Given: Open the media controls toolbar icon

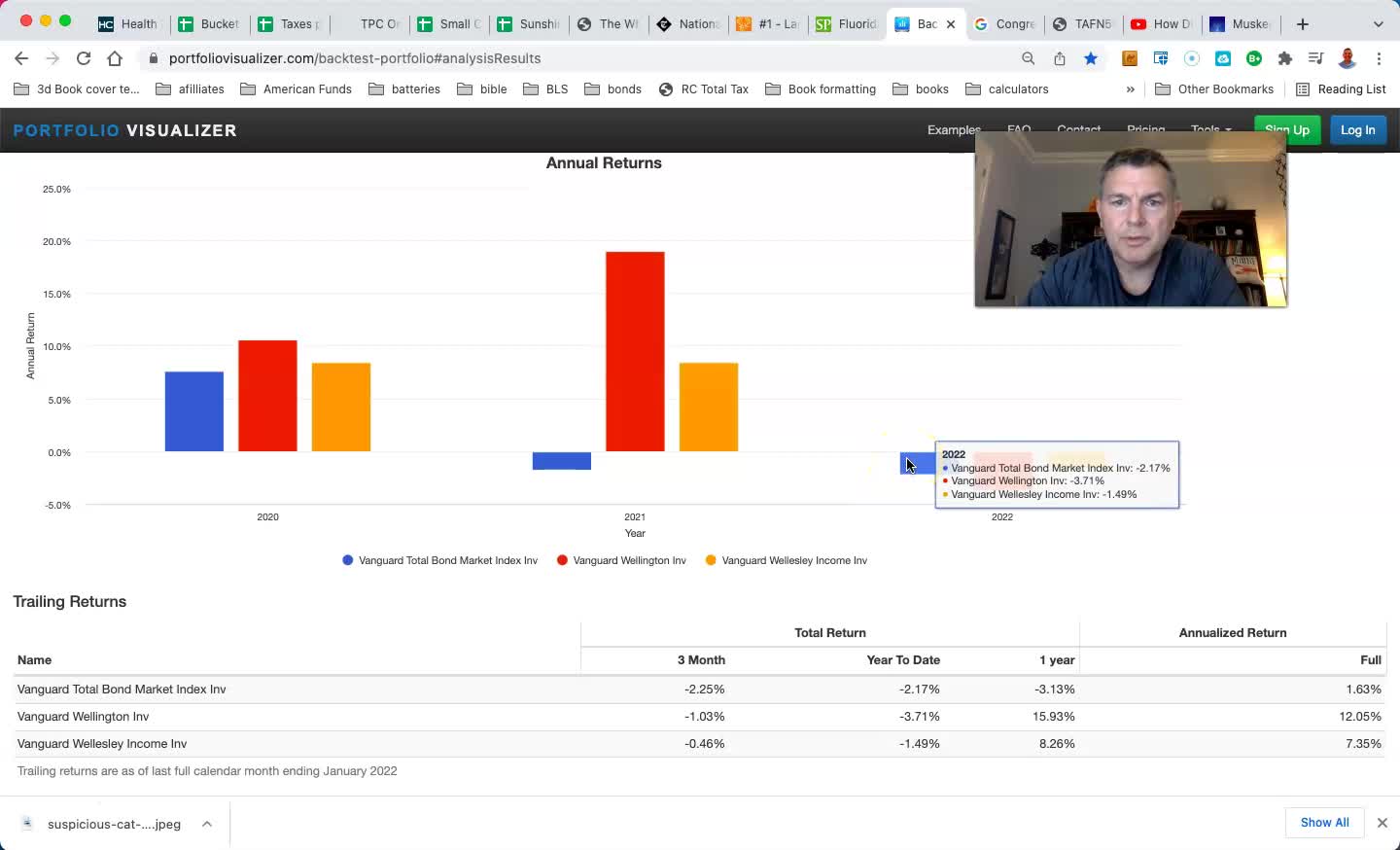Looking at the screenshot, I should click(x=1316, y=58).
